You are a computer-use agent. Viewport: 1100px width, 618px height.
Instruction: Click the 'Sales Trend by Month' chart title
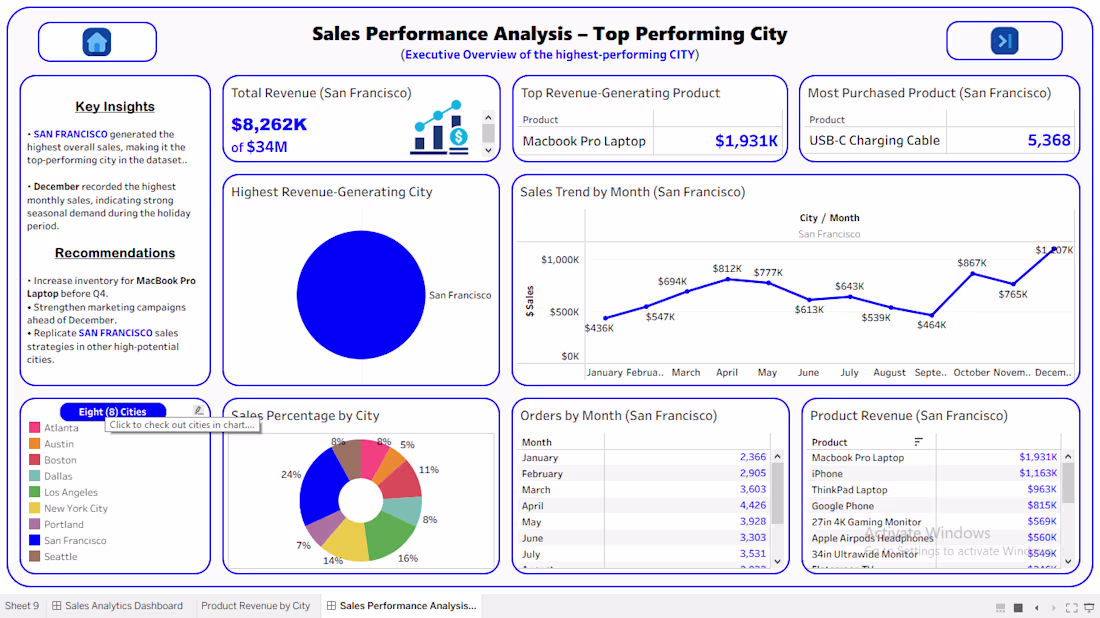point(632,192)
